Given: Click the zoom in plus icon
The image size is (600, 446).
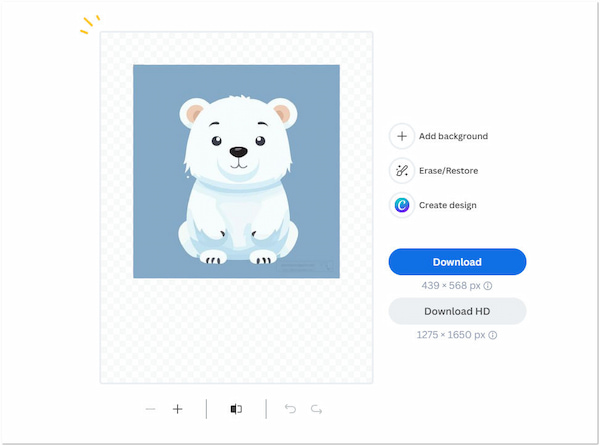Looking at the screenshot, I should click(x=178, y=409).
